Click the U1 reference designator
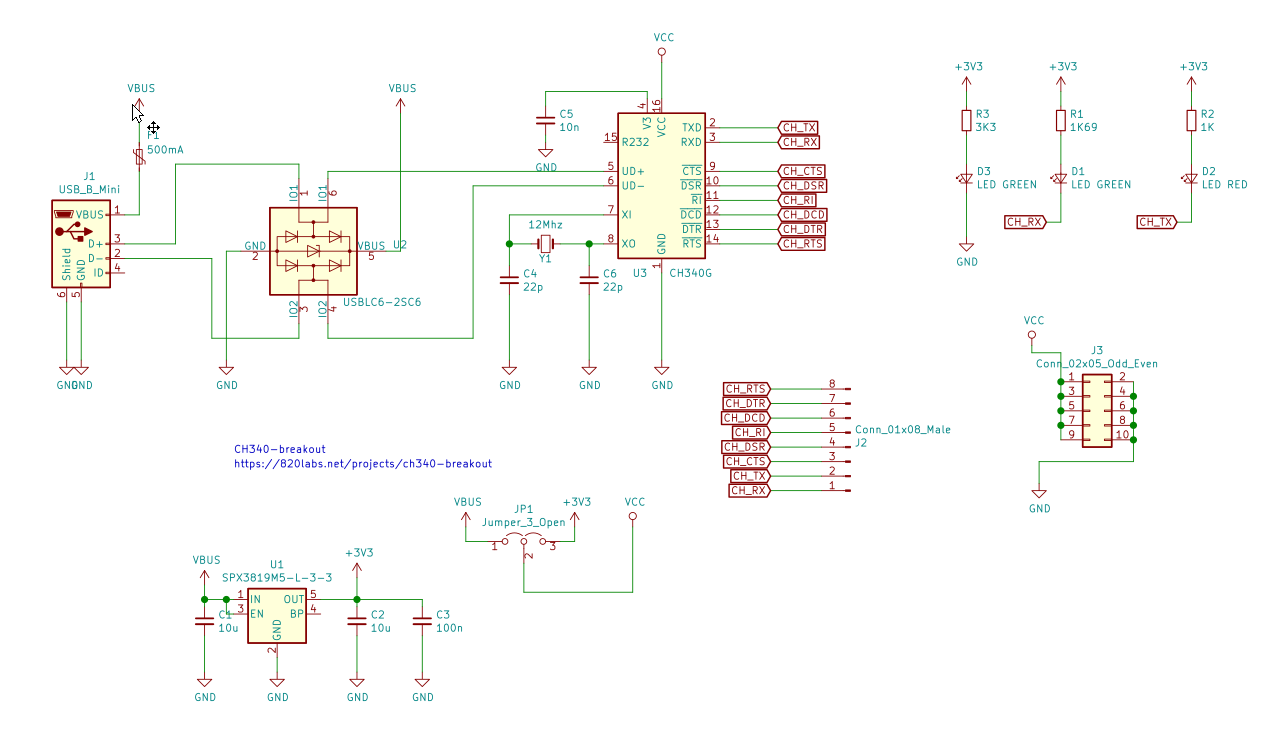 tap(277, 564)
